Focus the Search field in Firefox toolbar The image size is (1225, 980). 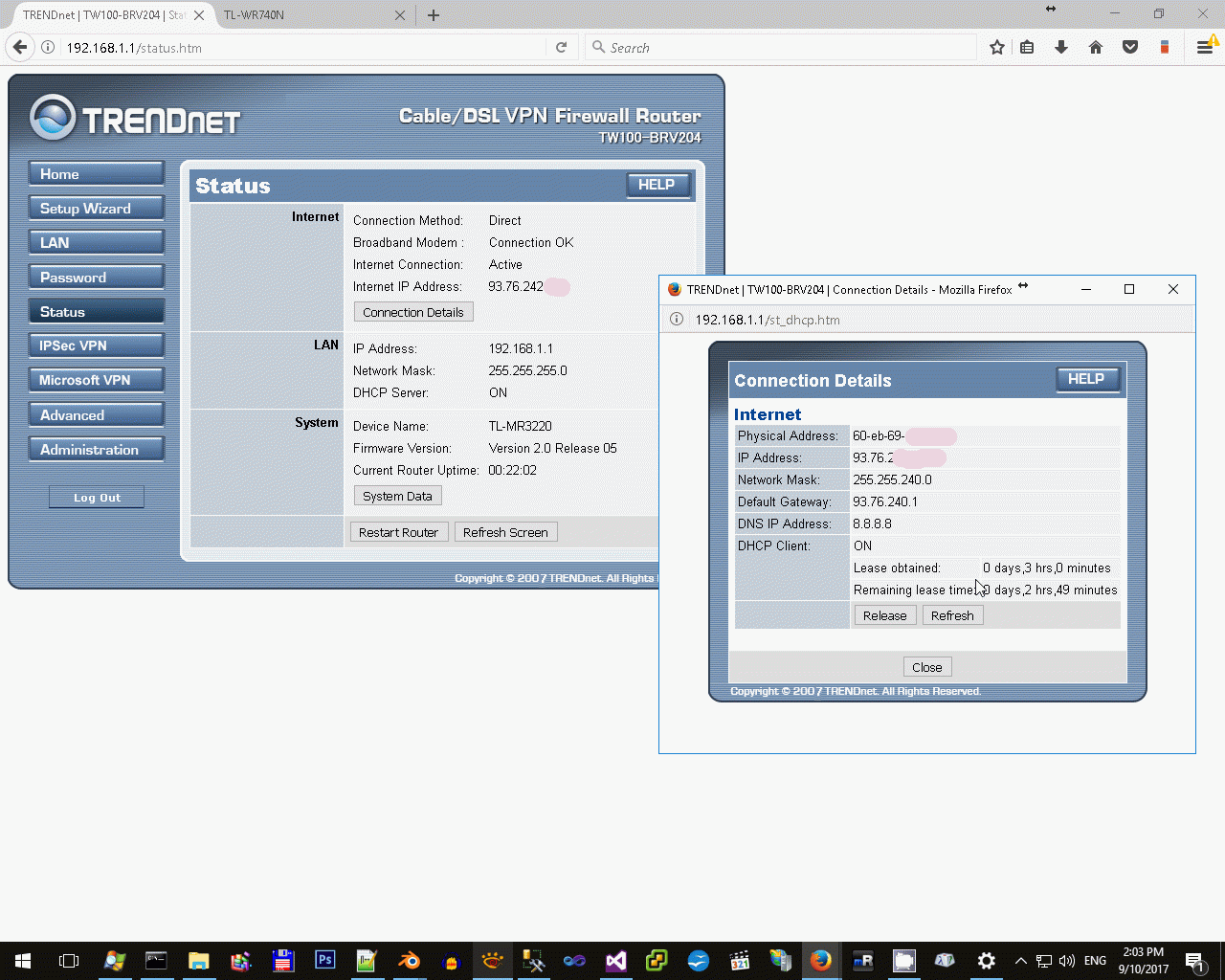781,47
